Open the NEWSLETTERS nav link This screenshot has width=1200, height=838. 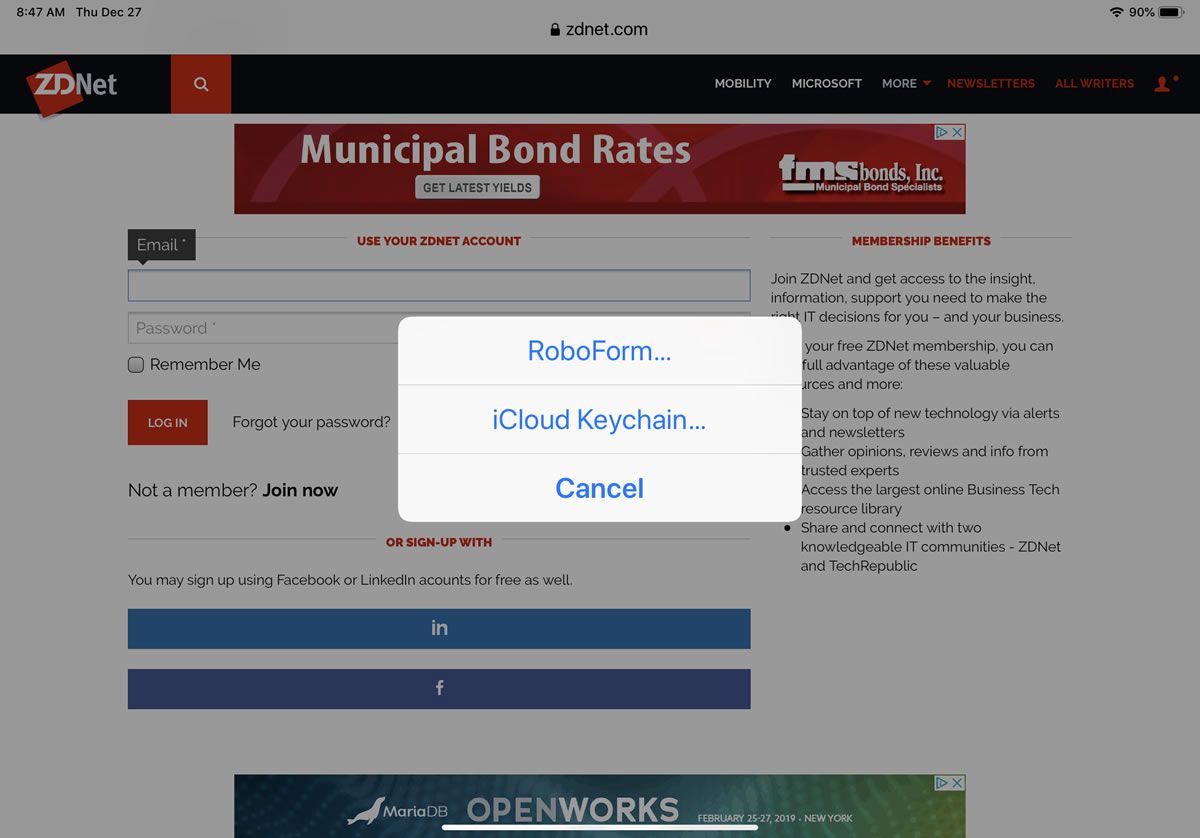(991, 84)
